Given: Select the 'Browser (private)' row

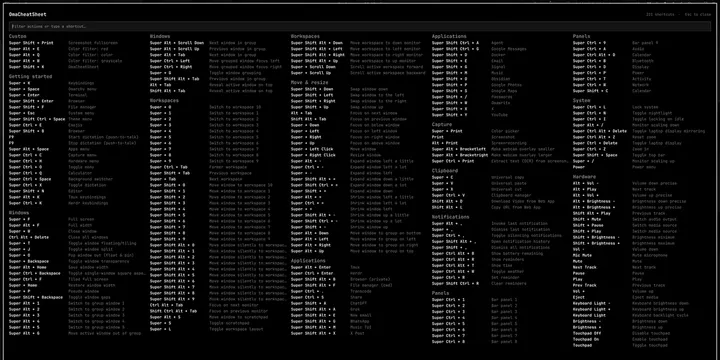Looking at the screenshot, I should click(x=359, y=279).
